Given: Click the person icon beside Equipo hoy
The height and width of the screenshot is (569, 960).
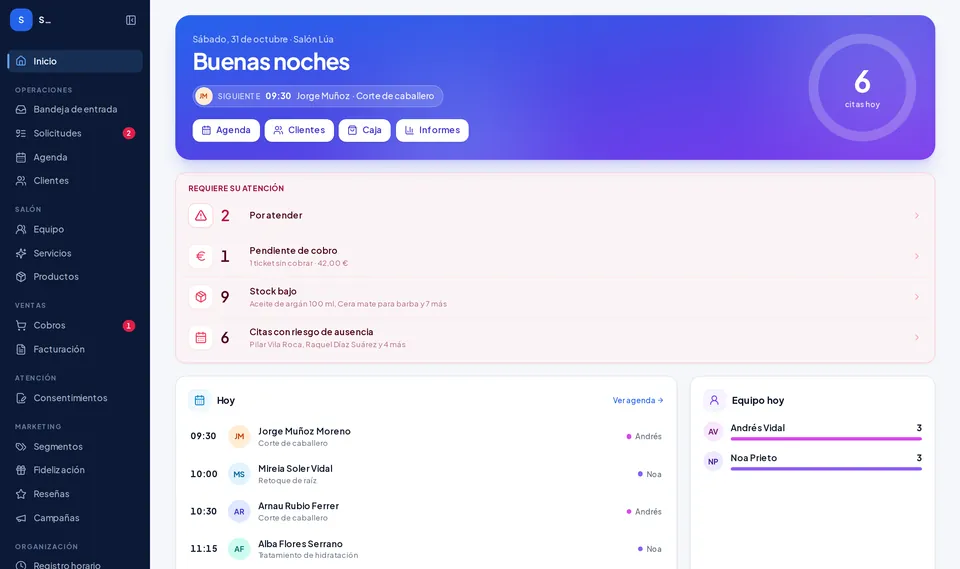Looking at the screenshot, I should pos(714,401).
